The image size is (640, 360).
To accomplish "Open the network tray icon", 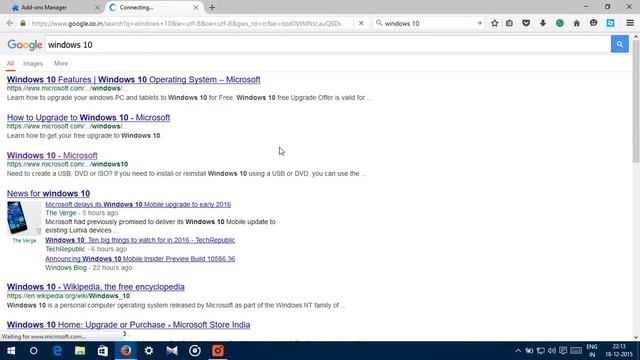I will pyautogui.click(x=541, y=351).
